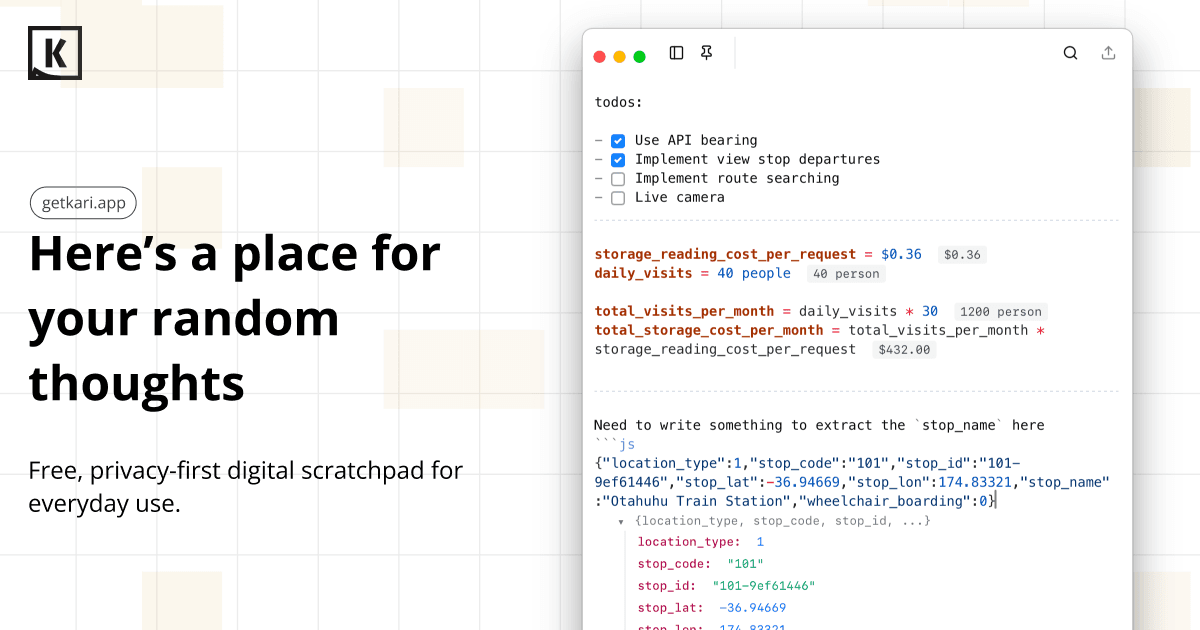Collapse the JSON object preview triangle
Viewport: 1200px width, 630px height.
point(621,522)
